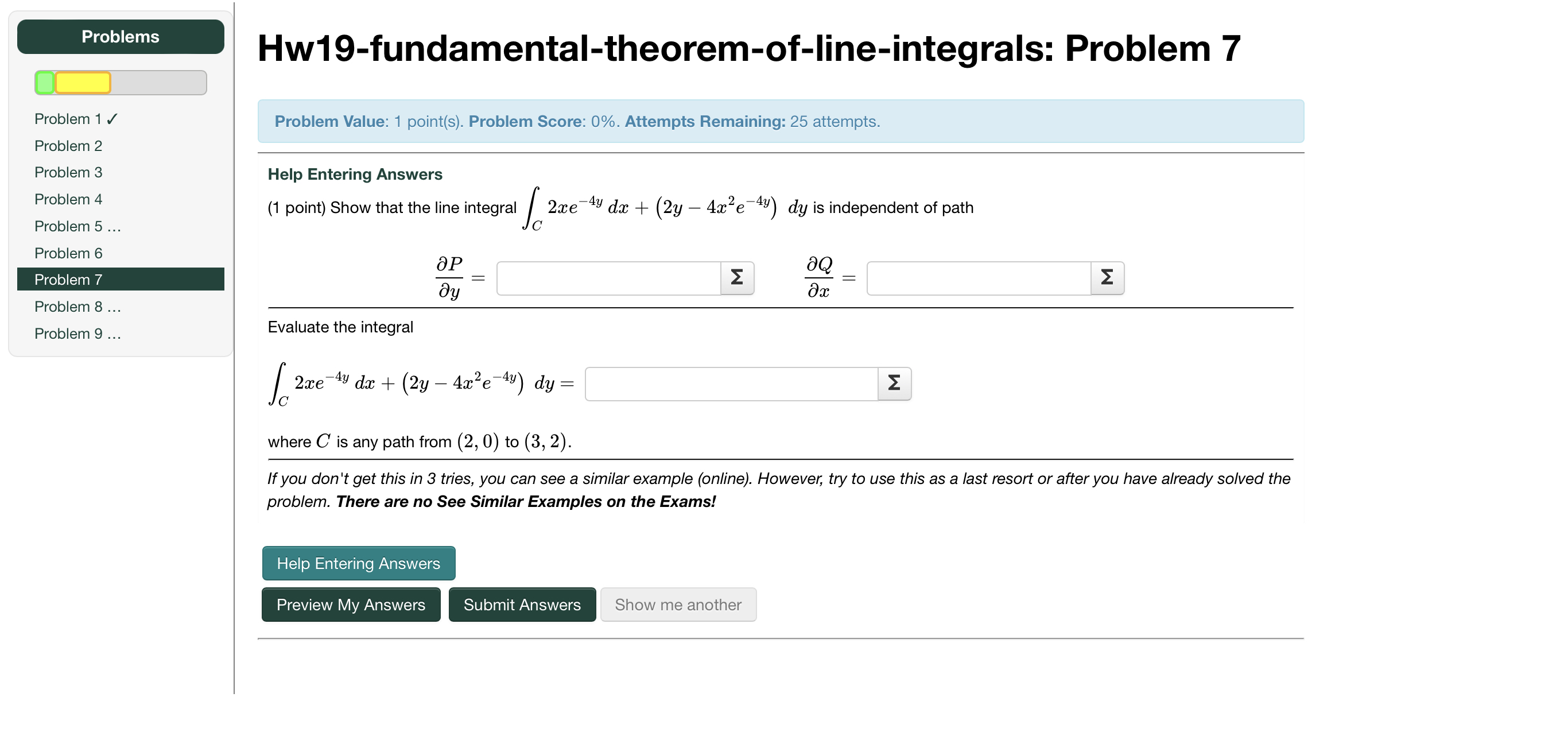Navigate to Problem 2

click(x=68, y=146)
